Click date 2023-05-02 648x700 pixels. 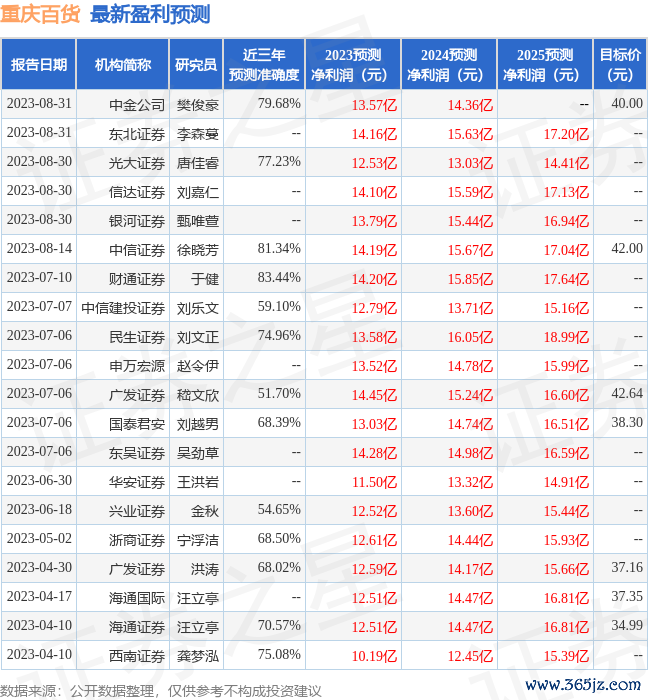(39, 539)
